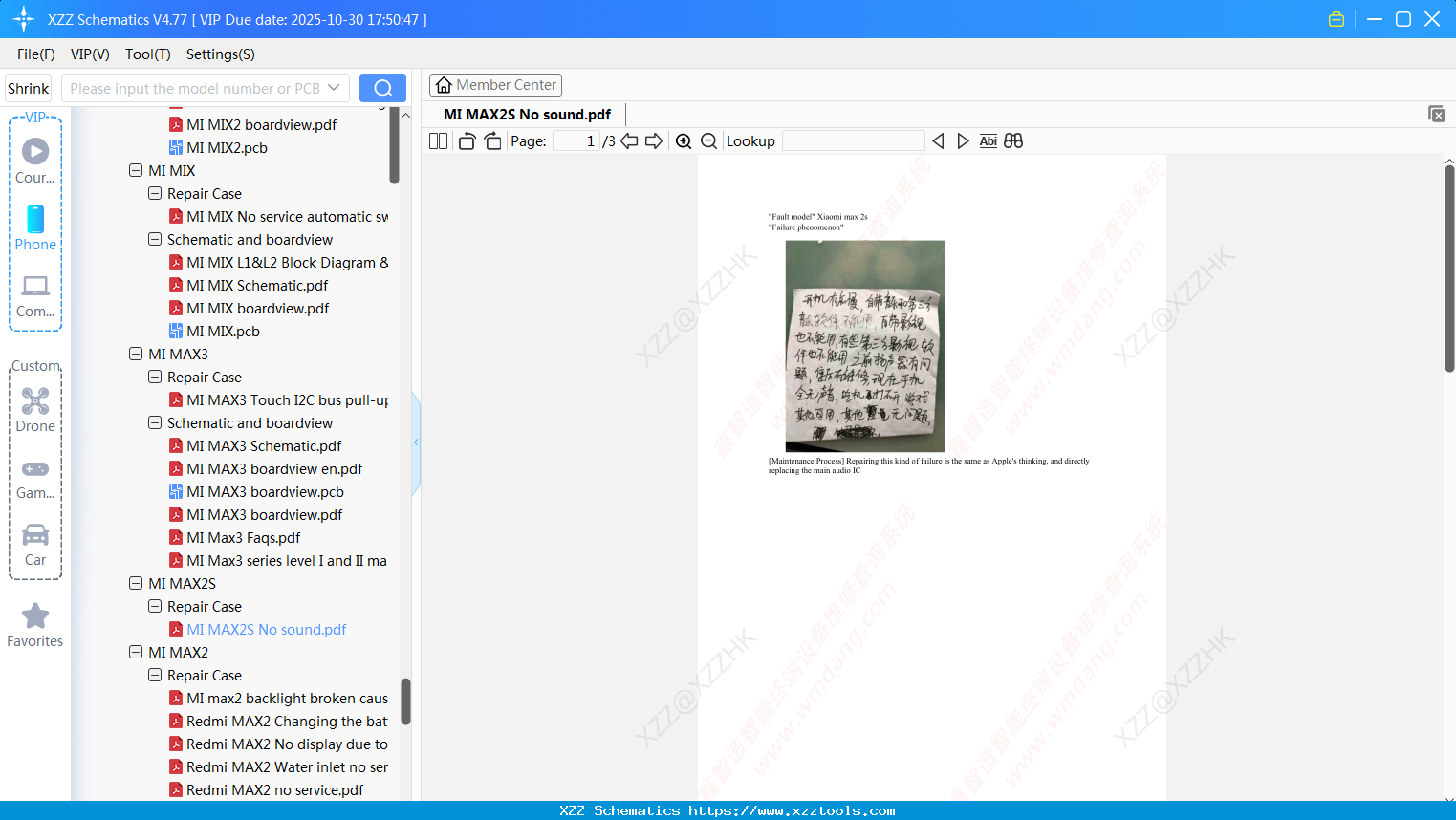The width and height of the screenshot is (1456, 820).
Task: Open the Drone category
Action: [35, 410]
